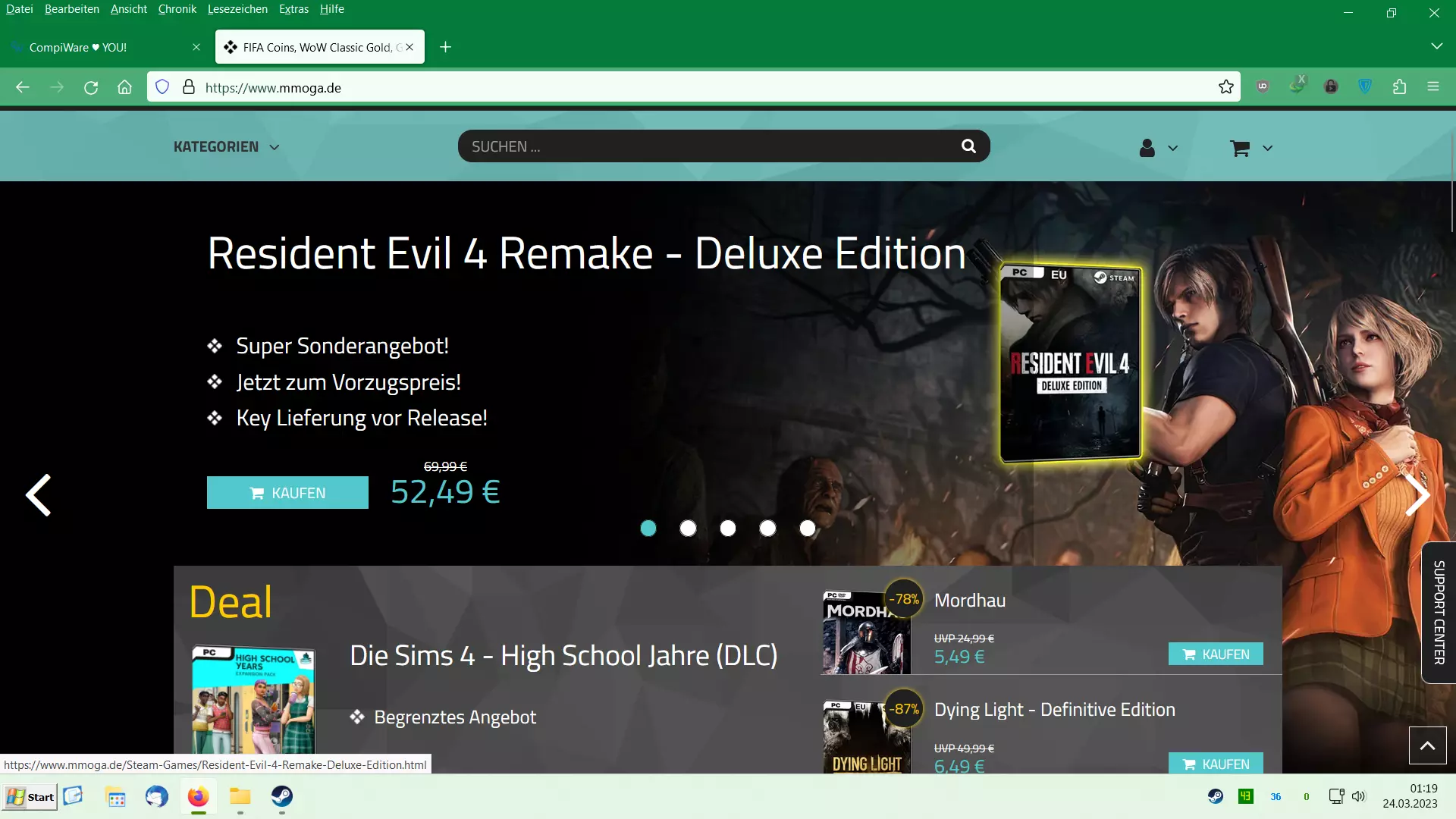The image size is (1456, 819).
Task: Click the 52,49 € price text
Action: (x=445, y=492)
